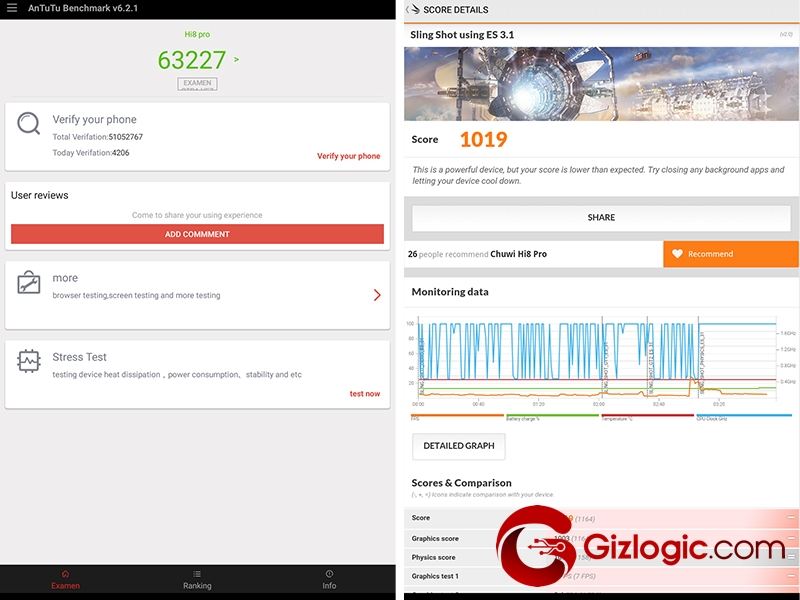
Task: Tap the Examen home icon in bottom bar
Action: coord(65,574)
